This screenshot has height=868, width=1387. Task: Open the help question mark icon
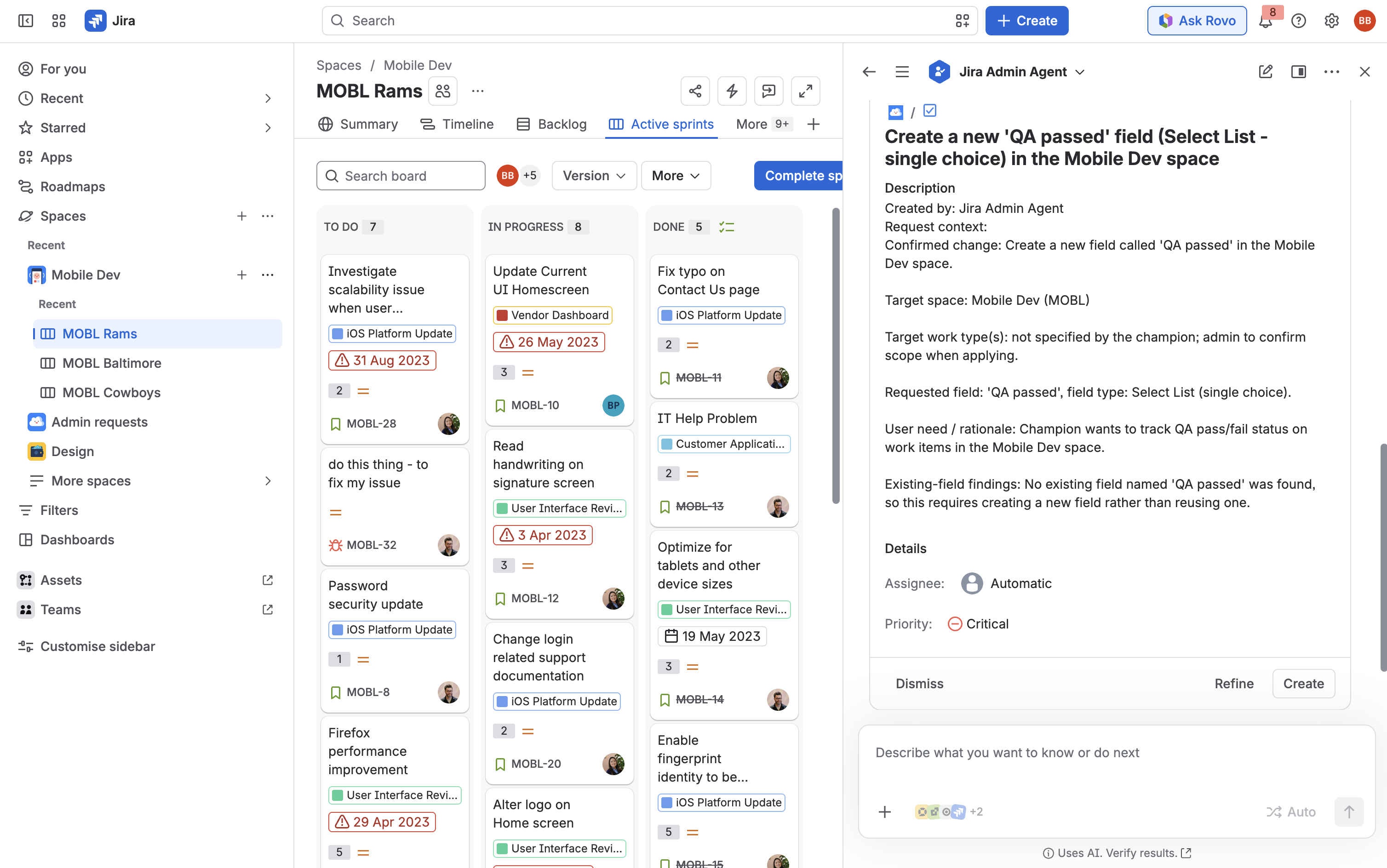[1298, 21]
